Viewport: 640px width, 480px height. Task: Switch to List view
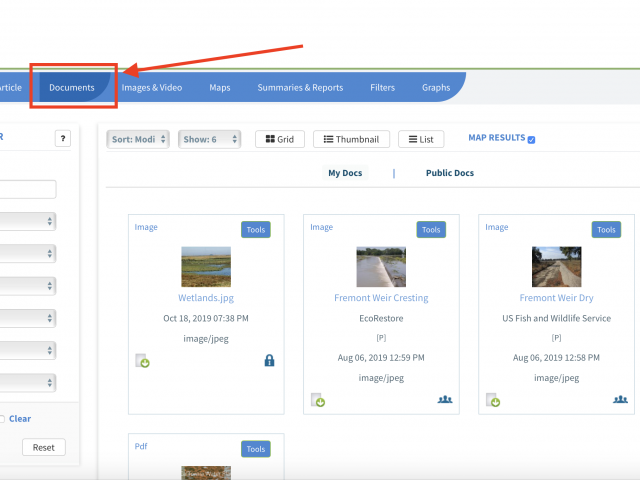421,139
